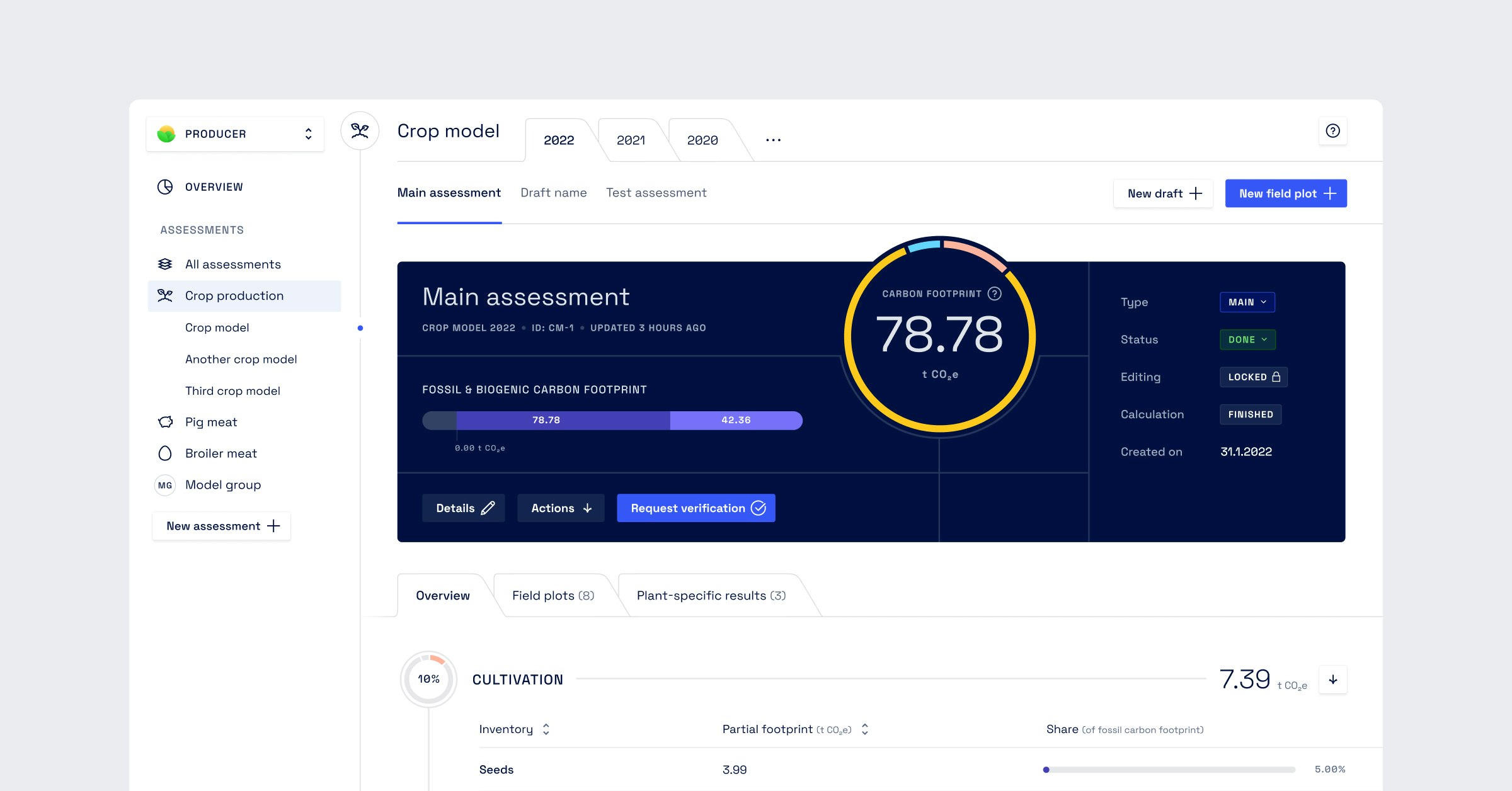Open Plant-specific results (3) tab
1512x791 pixels.
tap(711, 596)
